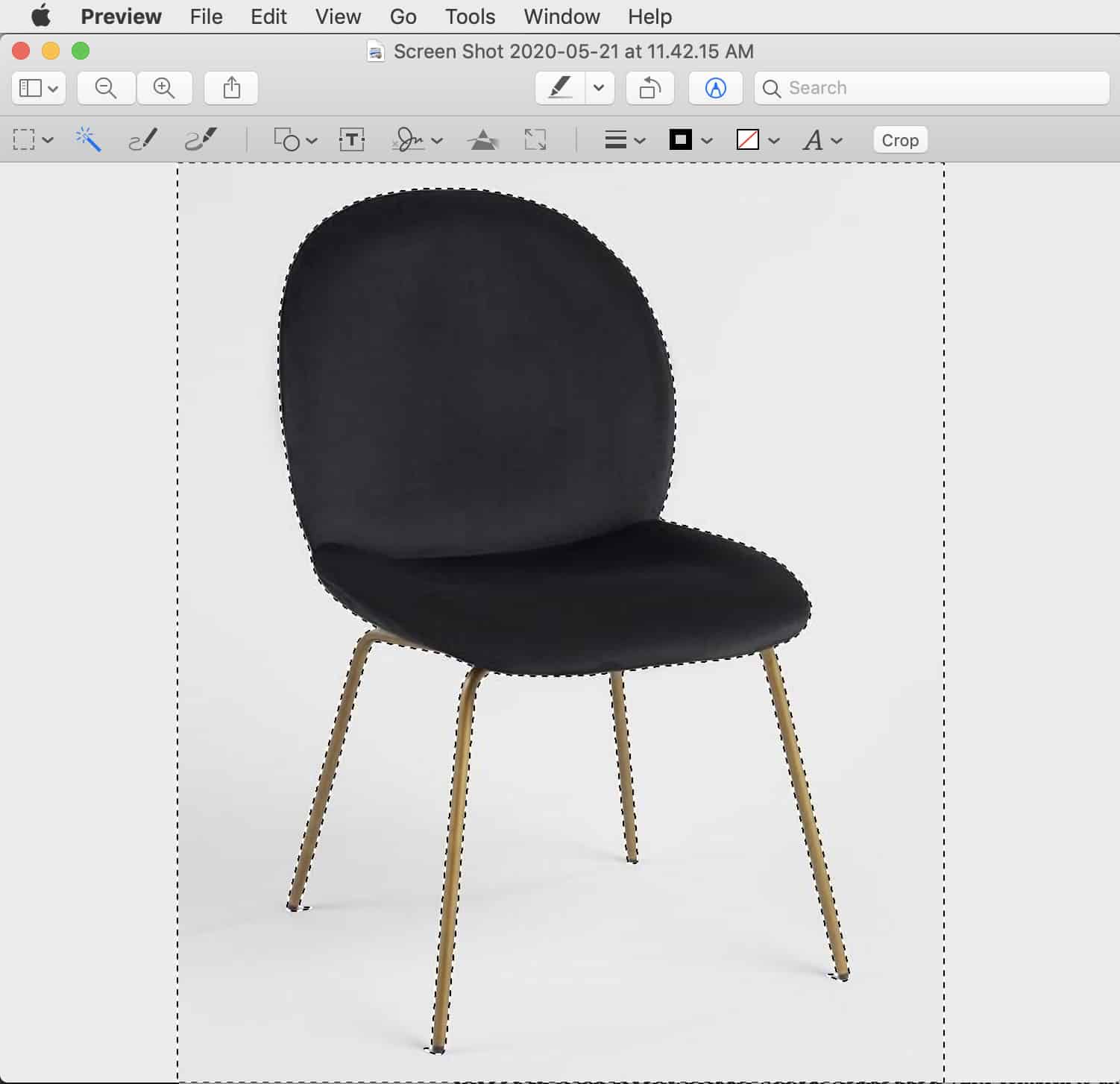Zoom in with the magnifier plus icon
Screen dimensions: 1120x1084
pos(164,88)
